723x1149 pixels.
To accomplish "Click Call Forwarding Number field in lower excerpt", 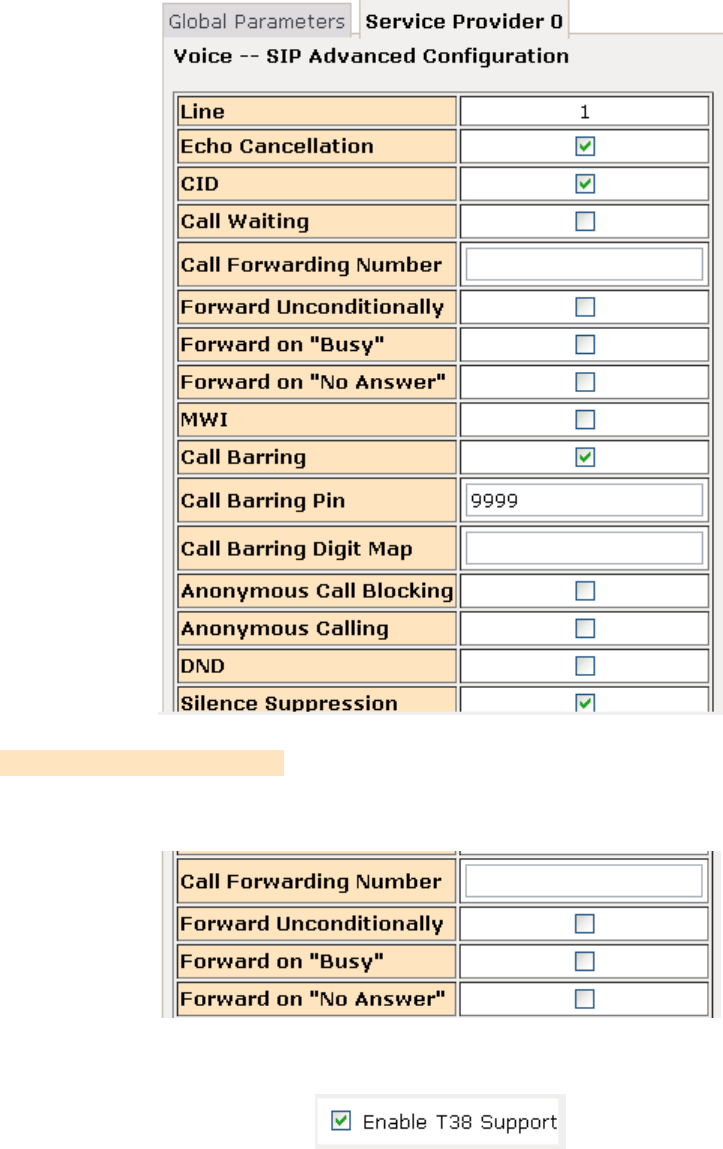I will (x=585, y=881).
